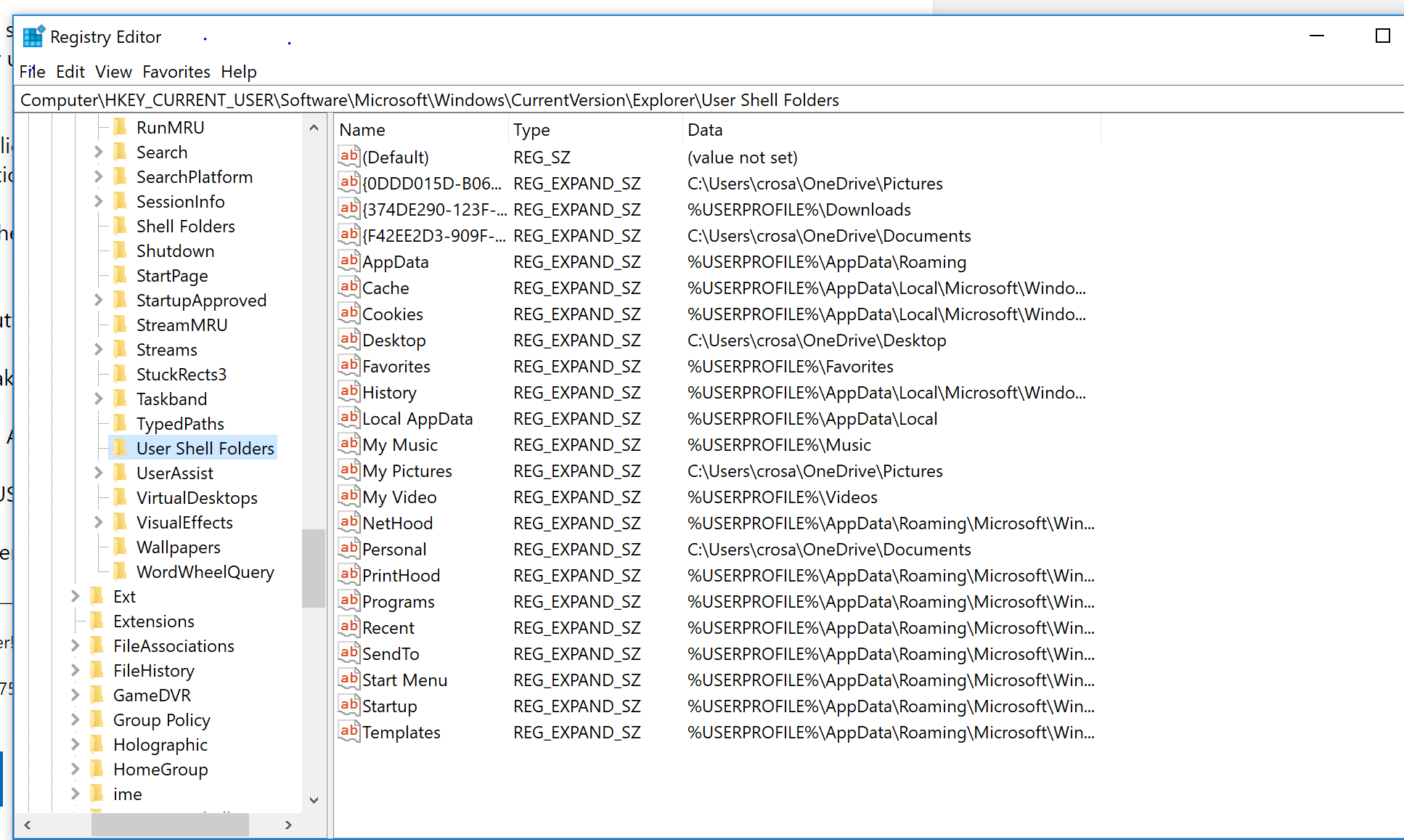Expand the Taskband registry key
1404x840 pixels.
(99, 399)
